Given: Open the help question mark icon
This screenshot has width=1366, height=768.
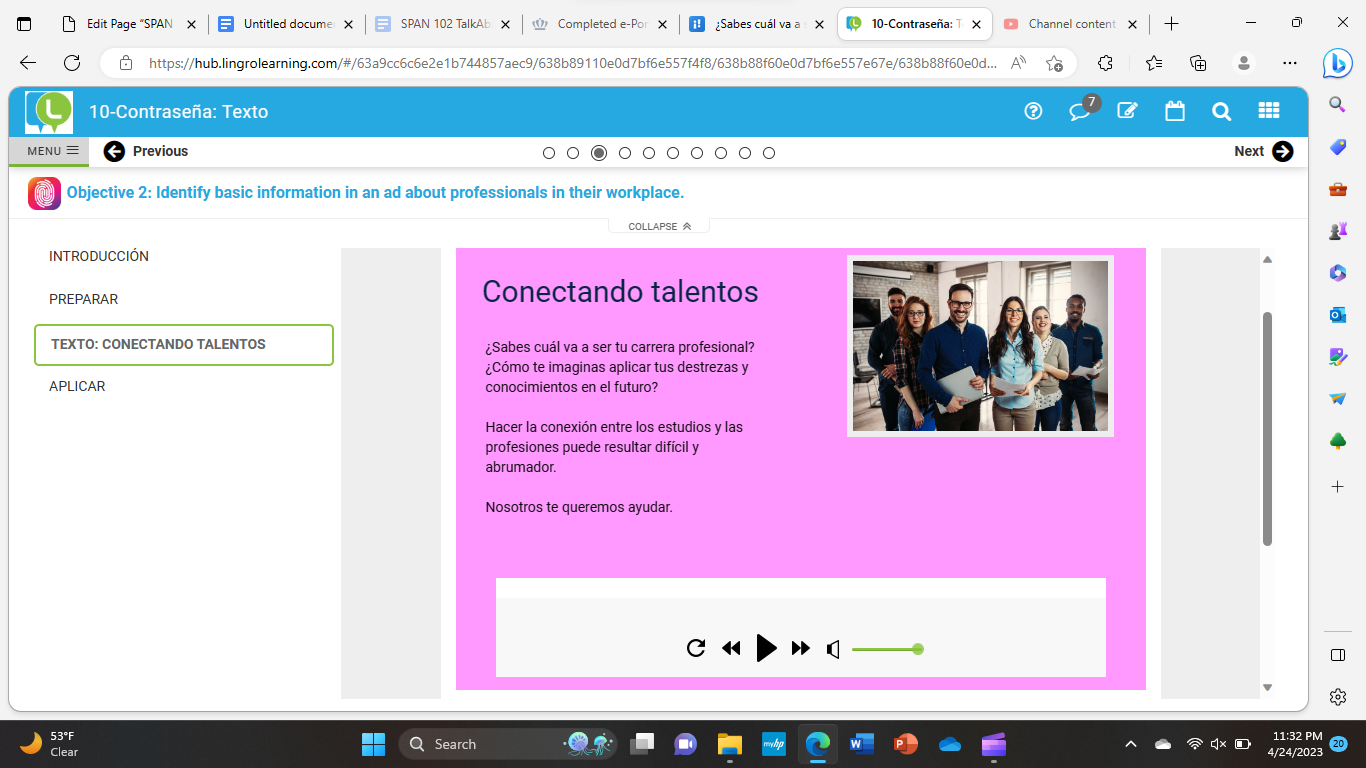Looking at the screenshot, I should tap(1034, 111).
